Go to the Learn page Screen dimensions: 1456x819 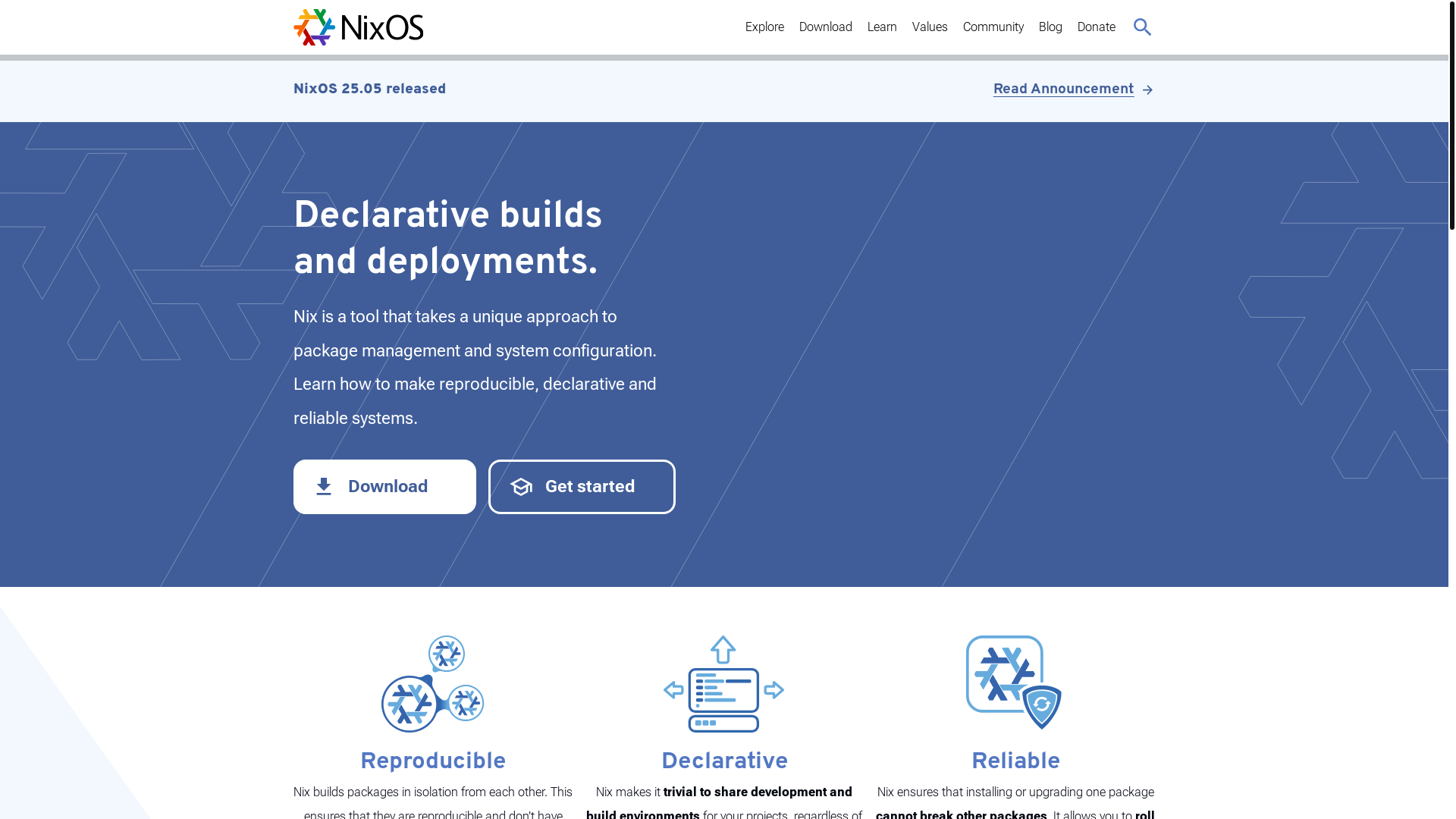point(882,27)
